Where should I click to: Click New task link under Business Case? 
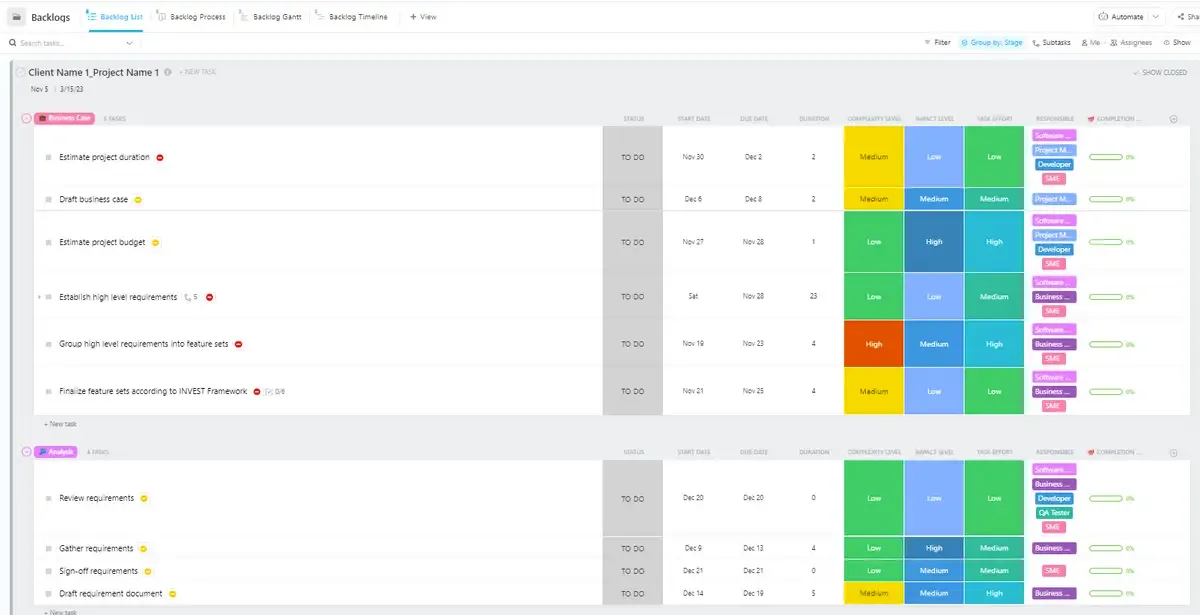(x=61, y=424)
